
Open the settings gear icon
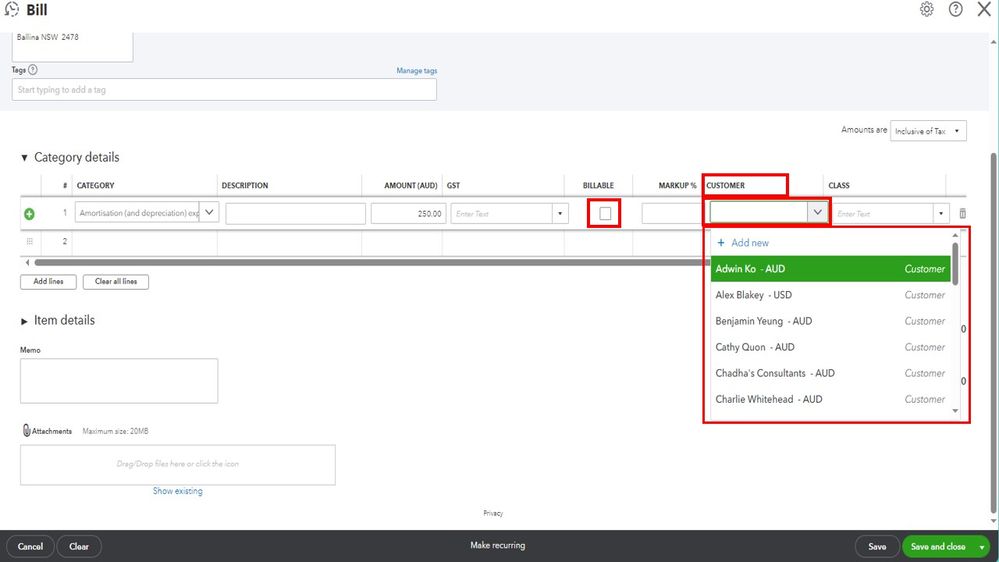(926, 9)
